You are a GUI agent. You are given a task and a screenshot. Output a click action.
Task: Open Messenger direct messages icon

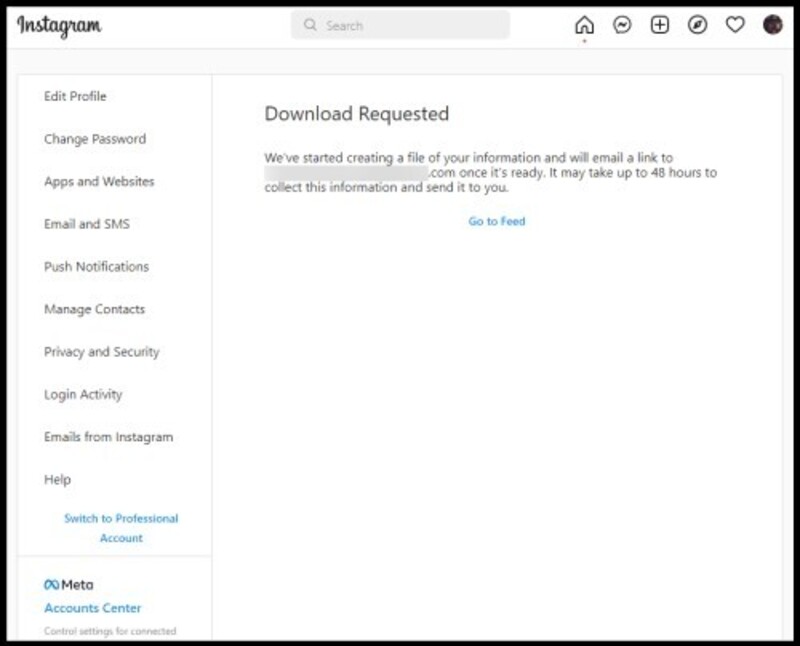[x=622, y=26]
